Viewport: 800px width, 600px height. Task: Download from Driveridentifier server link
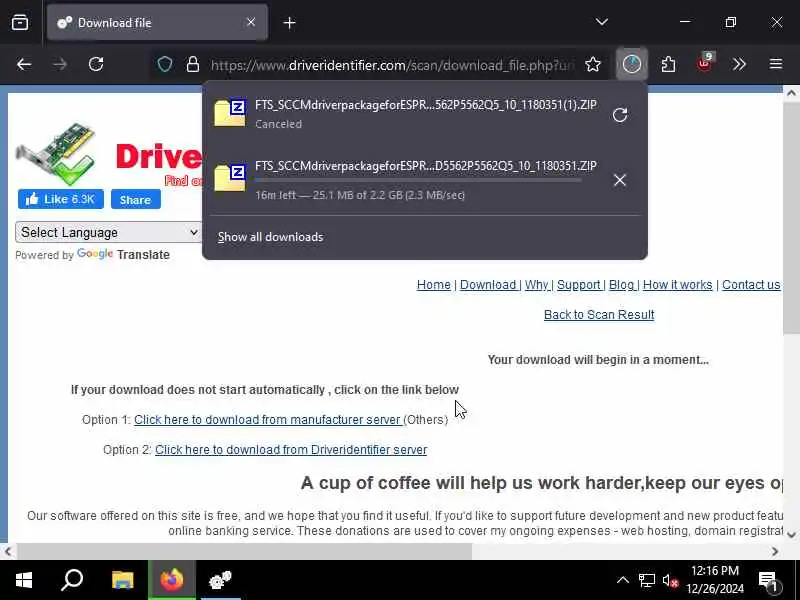(x=291, y=450)
